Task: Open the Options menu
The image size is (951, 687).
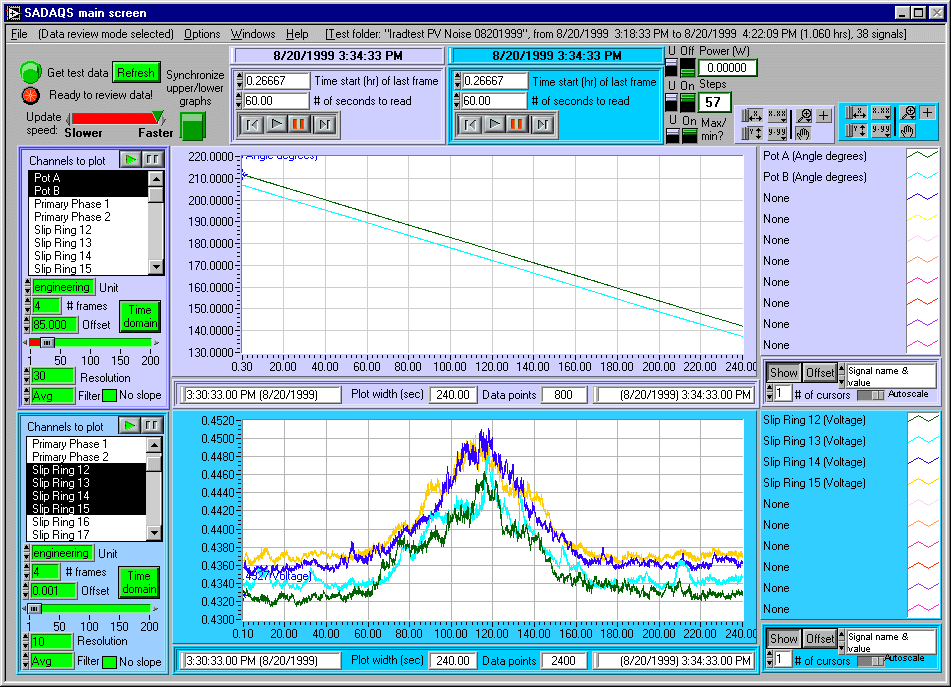Action: click(202, 34)
